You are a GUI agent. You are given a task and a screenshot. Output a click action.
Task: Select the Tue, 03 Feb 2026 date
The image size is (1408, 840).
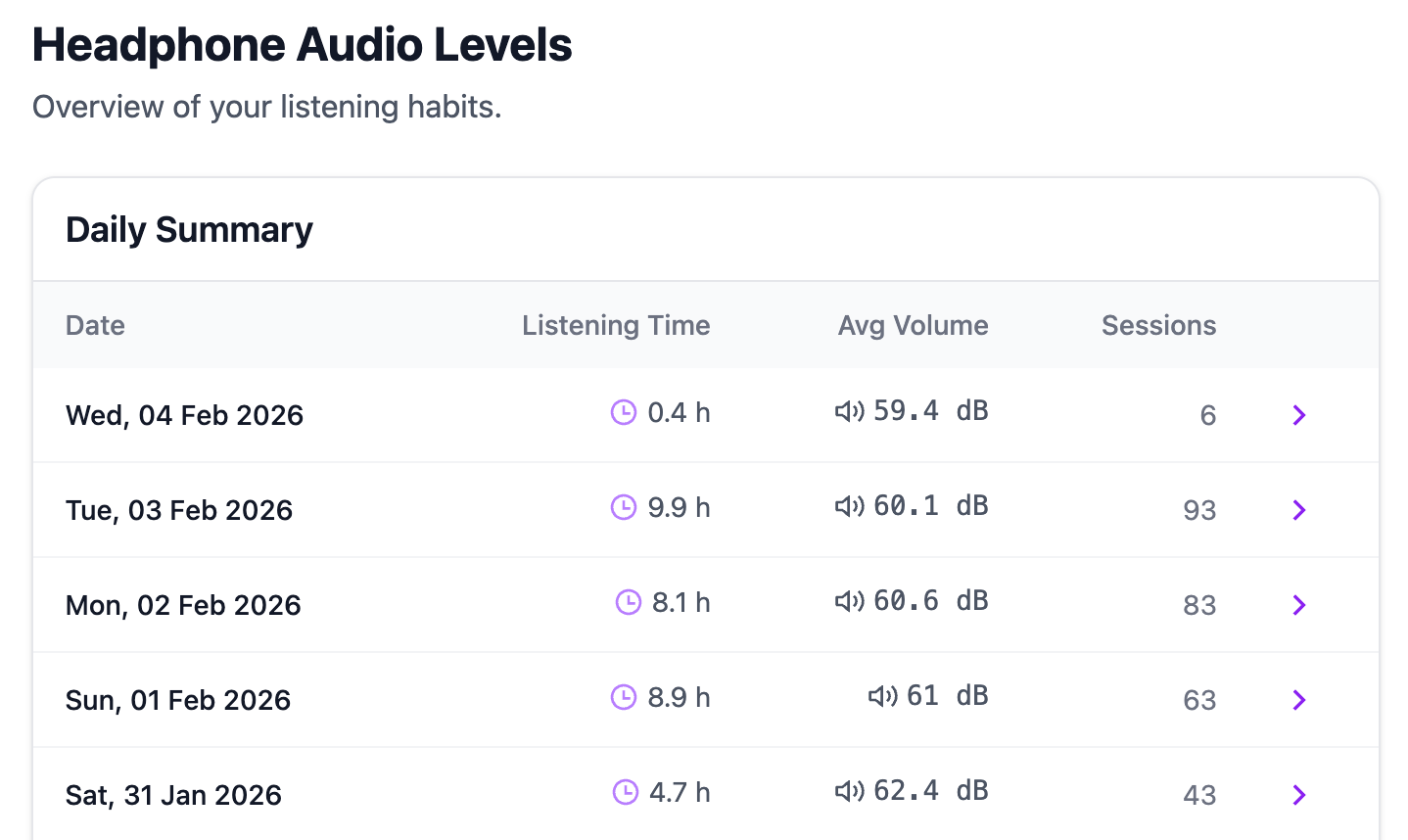179,511
